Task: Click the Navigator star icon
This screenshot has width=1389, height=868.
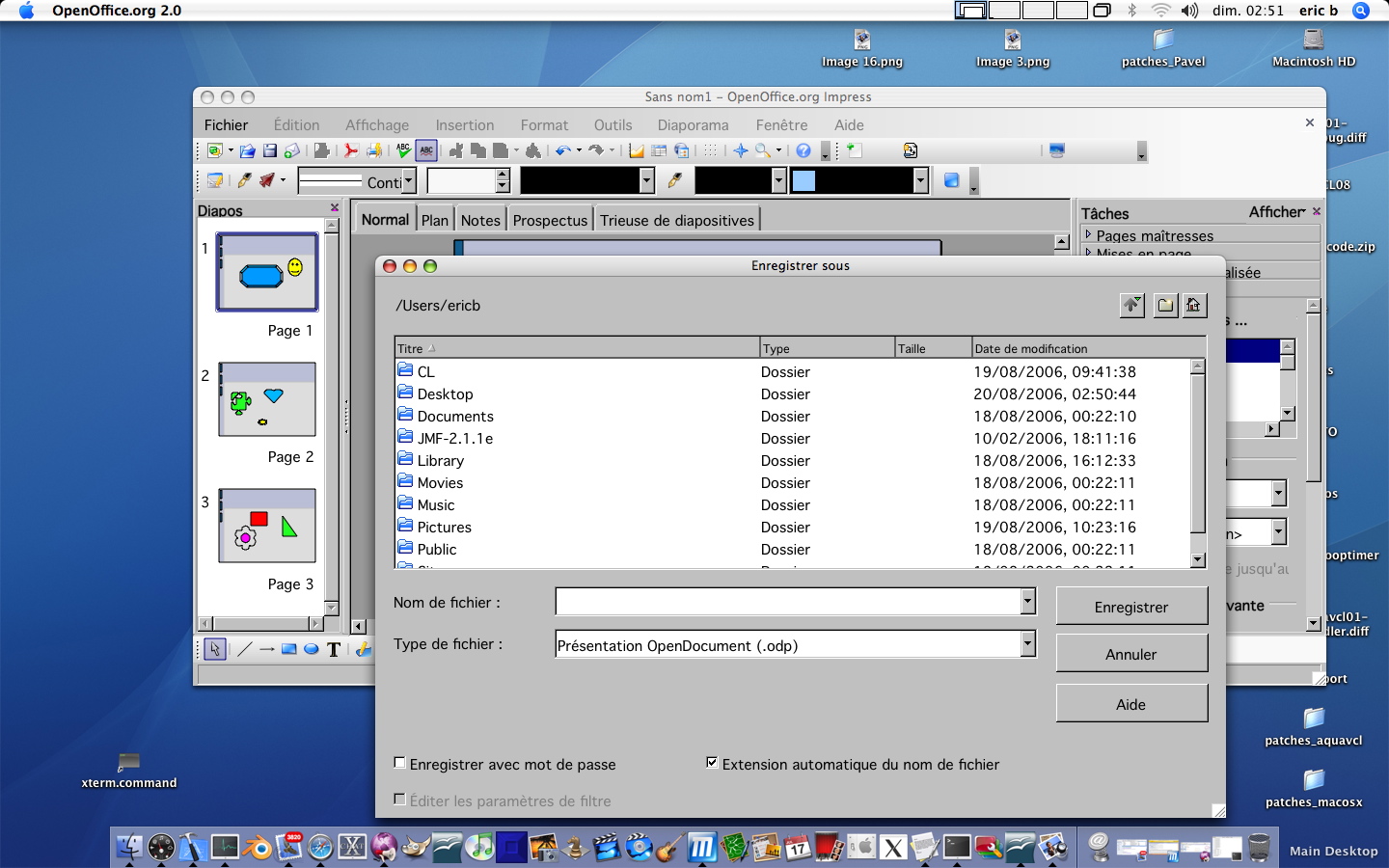Action: tap(741, 150)
